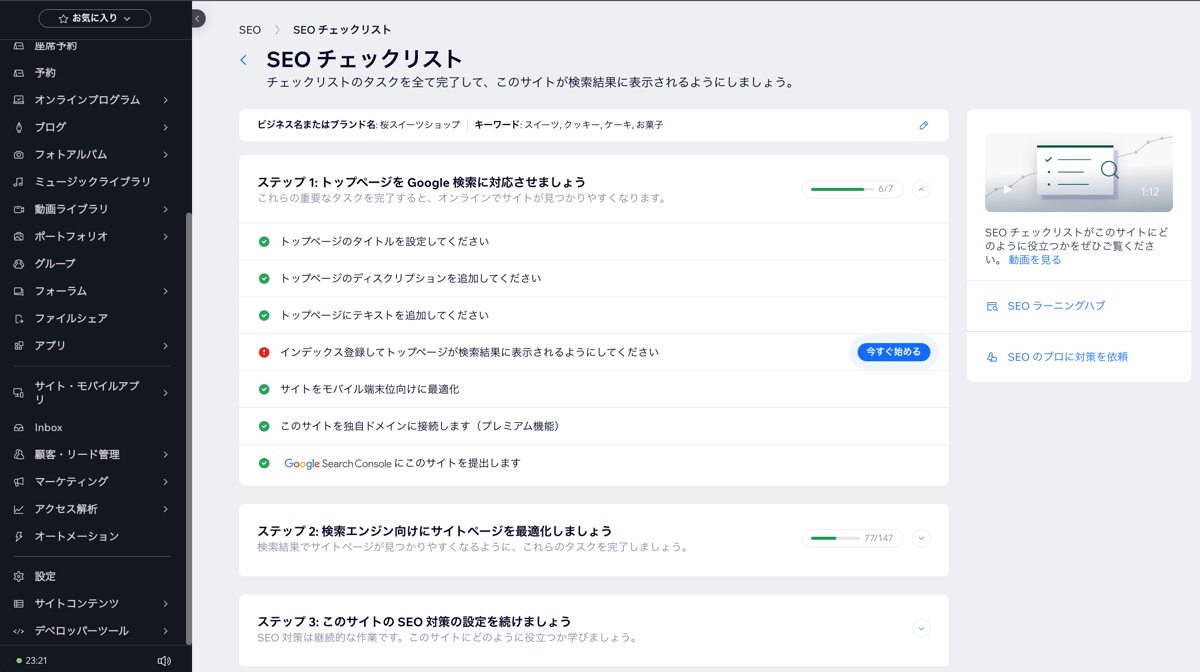Collapse ステップ 1 with its chevron
The height and width of the screenshot is (672, 1200).
pos(920,189)
